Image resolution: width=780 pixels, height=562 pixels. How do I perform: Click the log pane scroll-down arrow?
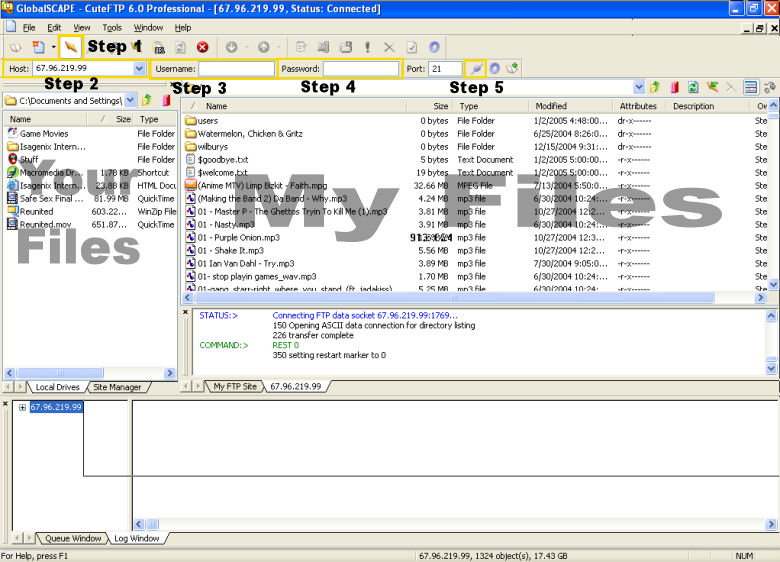coord(771,369)
